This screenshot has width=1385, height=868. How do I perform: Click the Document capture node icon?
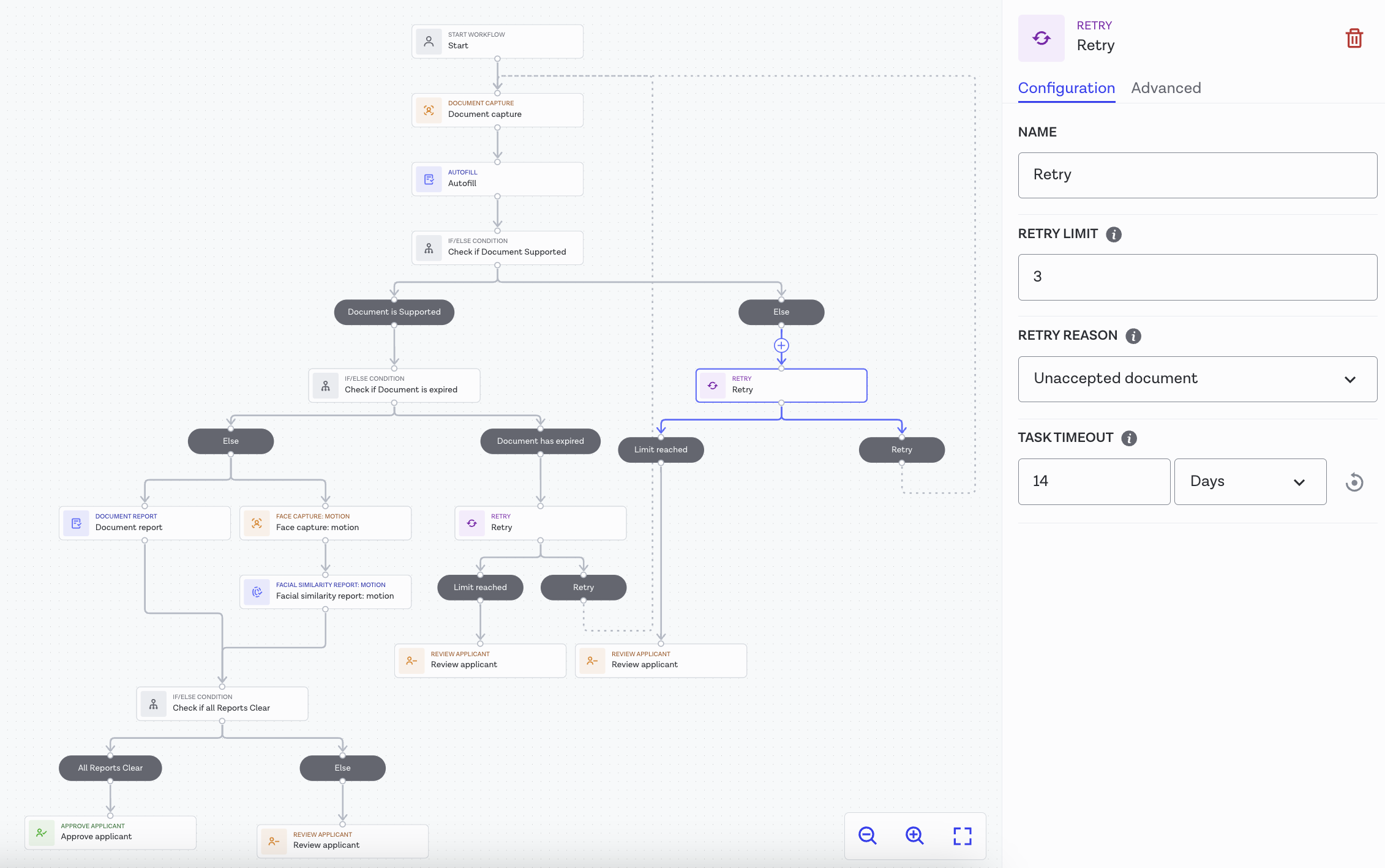[x=429, y=110]
